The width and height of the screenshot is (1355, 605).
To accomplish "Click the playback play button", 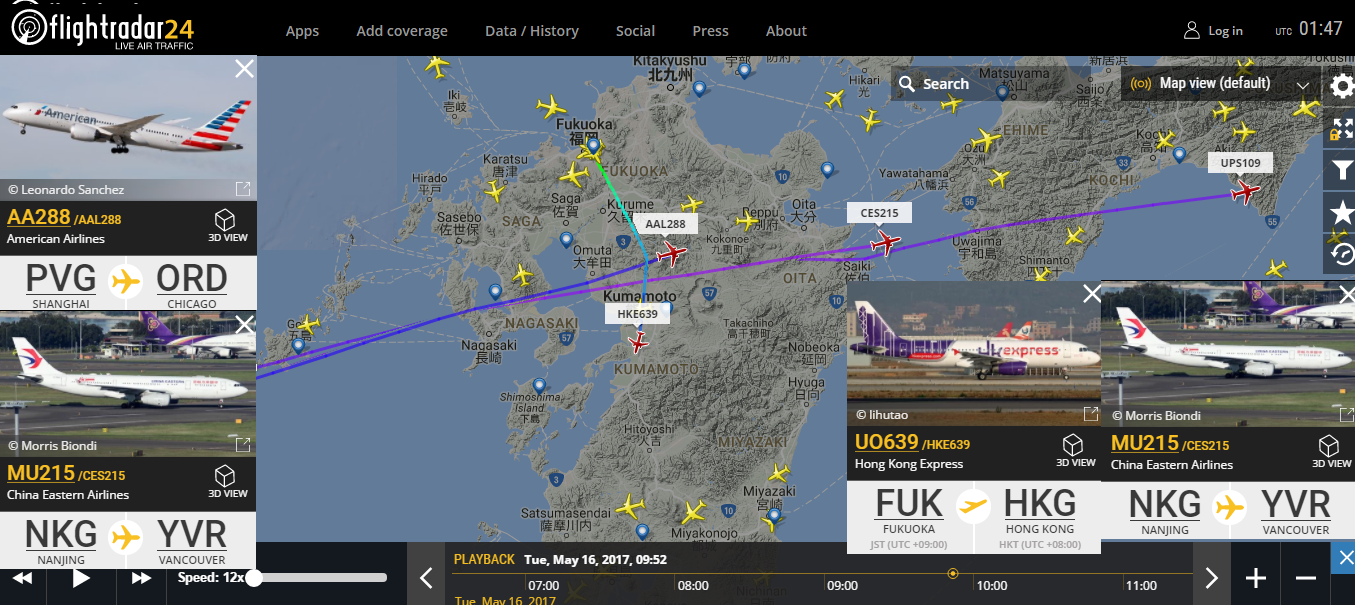I will [82, 577].
